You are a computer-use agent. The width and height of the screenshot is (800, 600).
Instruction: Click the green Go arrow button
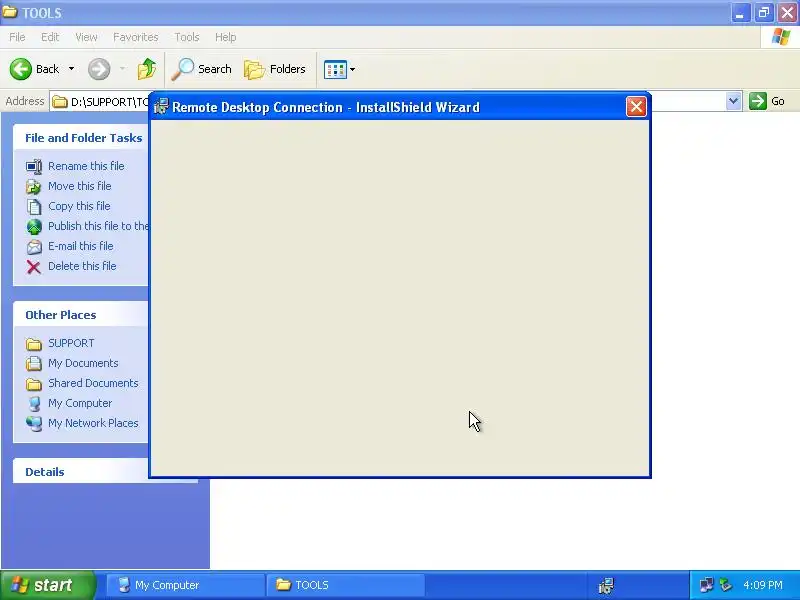(758, 101)
